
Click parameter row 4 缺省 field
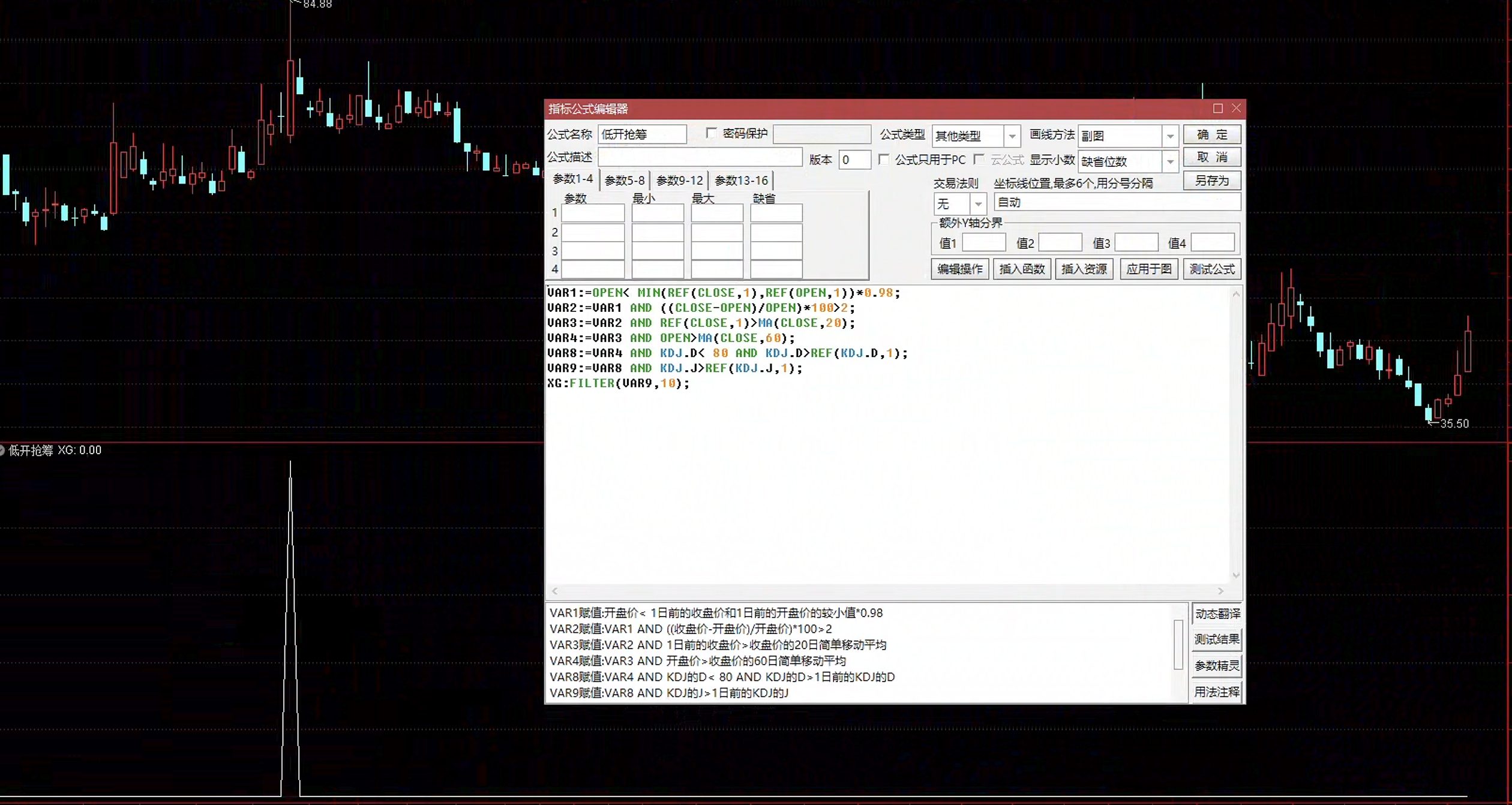pyautogui.click(x=776, y=269)
